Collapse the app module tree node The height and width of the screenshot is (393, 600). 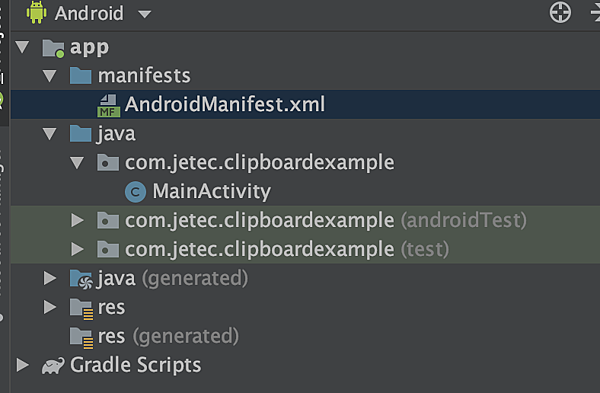22,47
